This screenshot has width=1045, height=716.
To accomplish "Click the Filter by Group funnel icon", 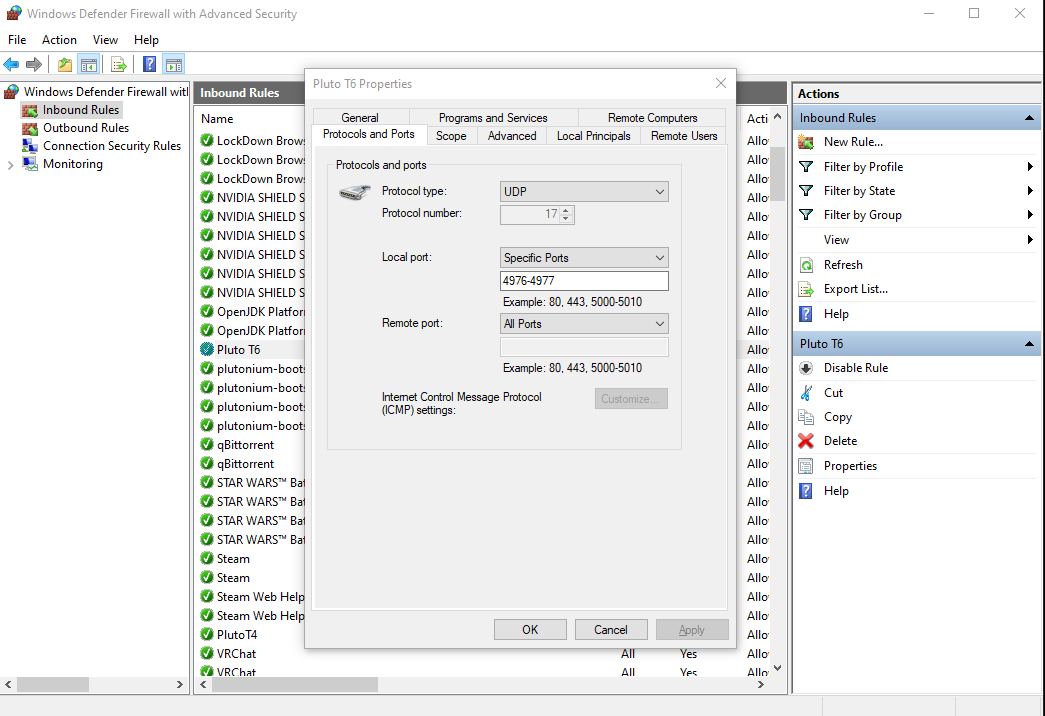I will point(806,215).
